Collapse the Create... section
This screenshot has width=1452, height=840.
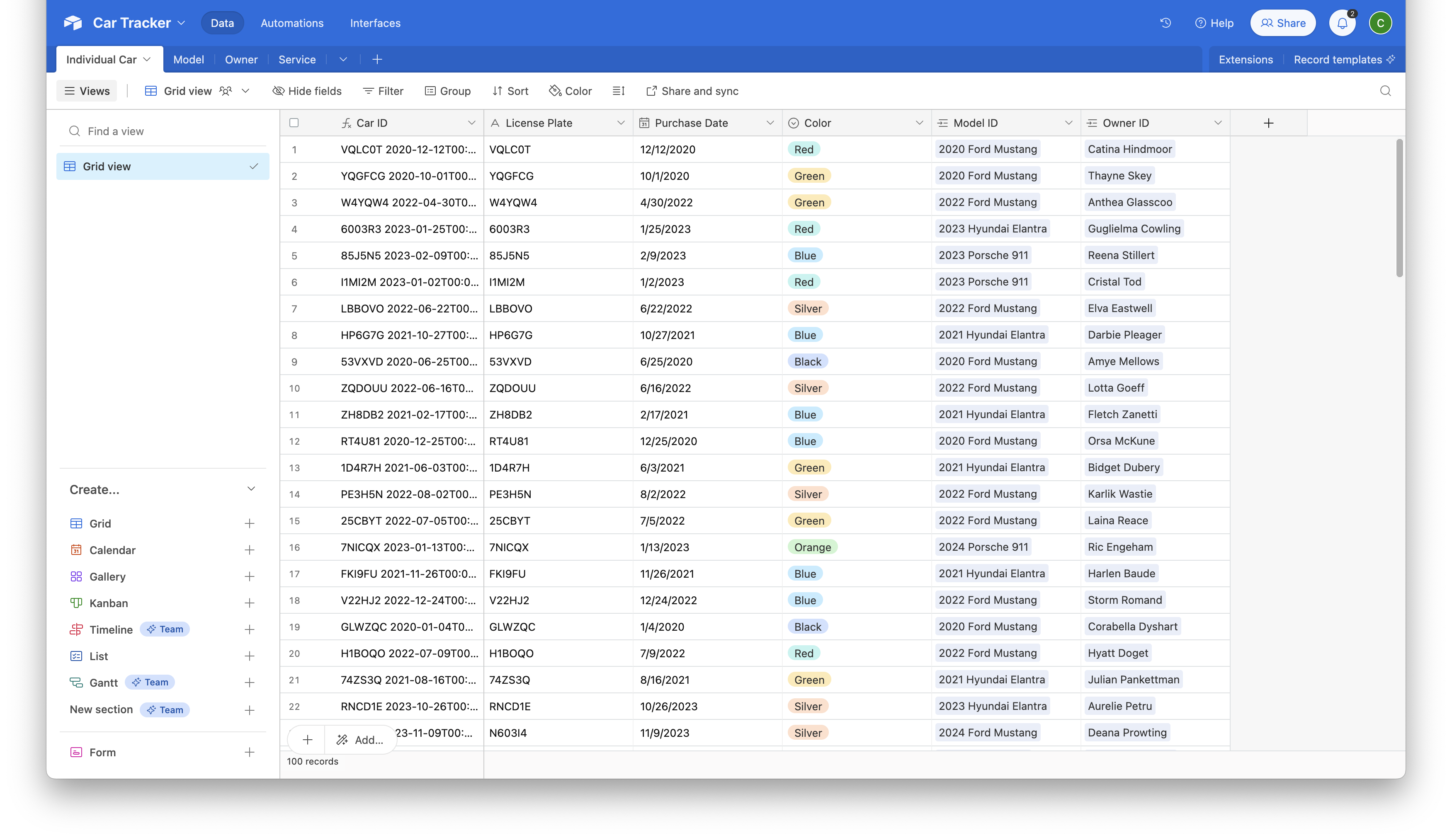click(x=251, y=489)
